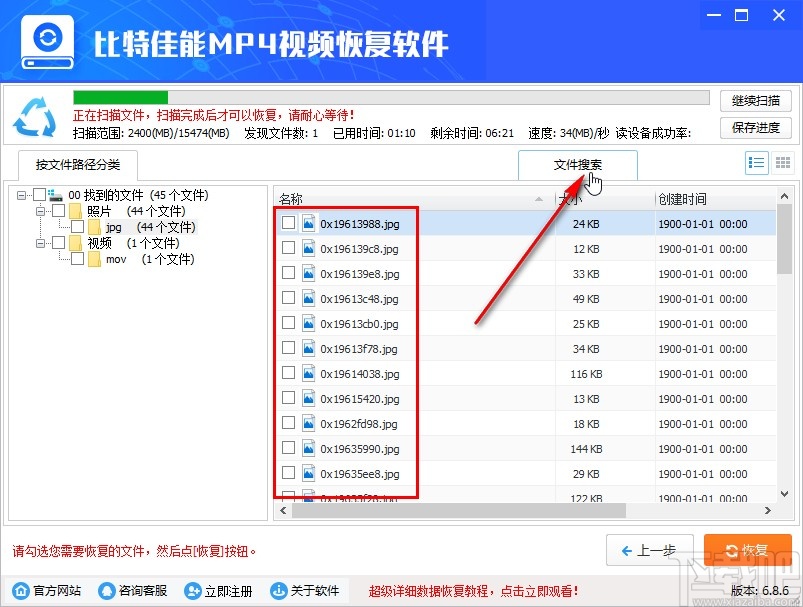Open the 文件搜索 tab

[x=578, y=164]
